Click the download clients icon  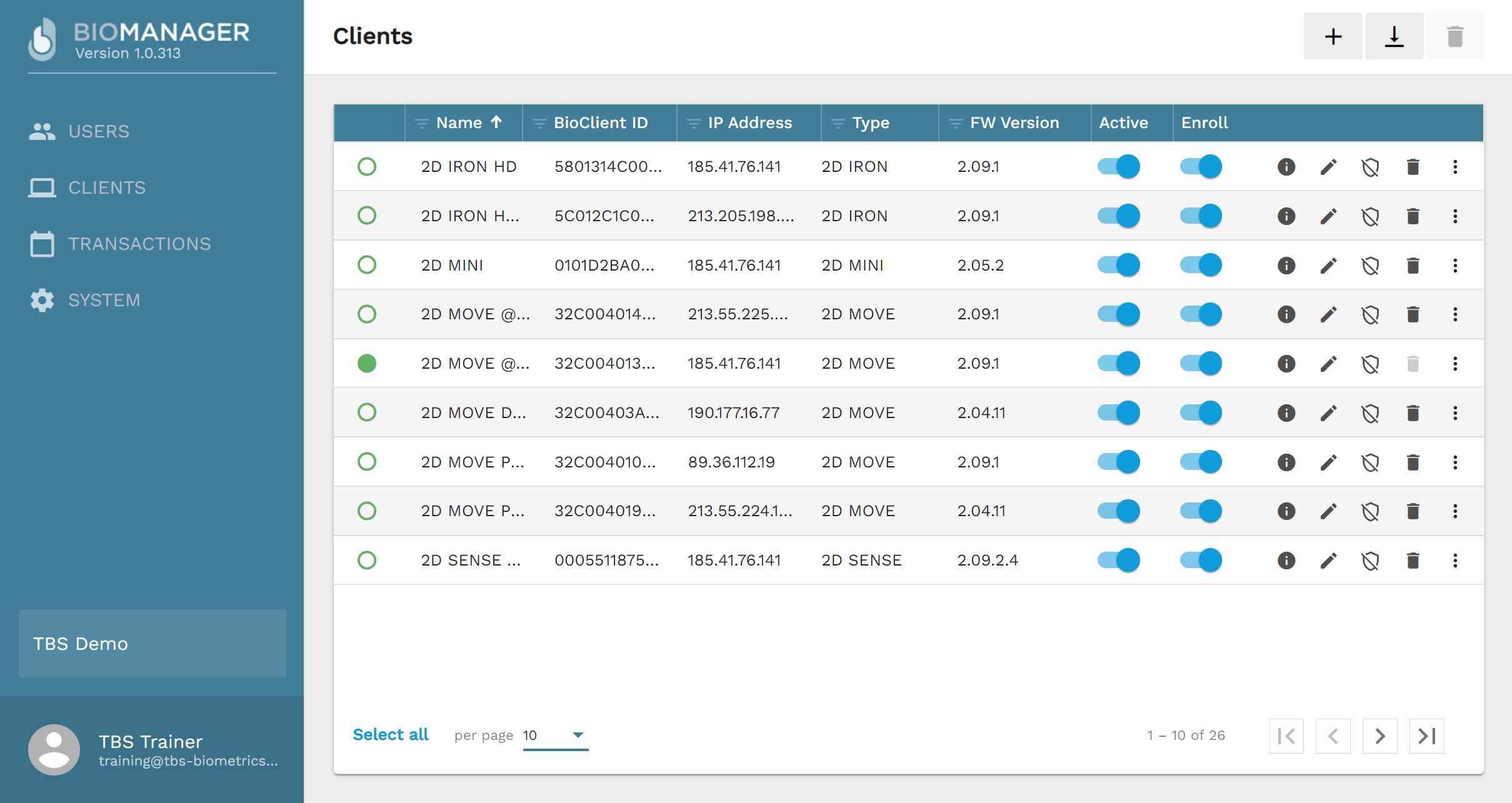tap(1394, 36)
